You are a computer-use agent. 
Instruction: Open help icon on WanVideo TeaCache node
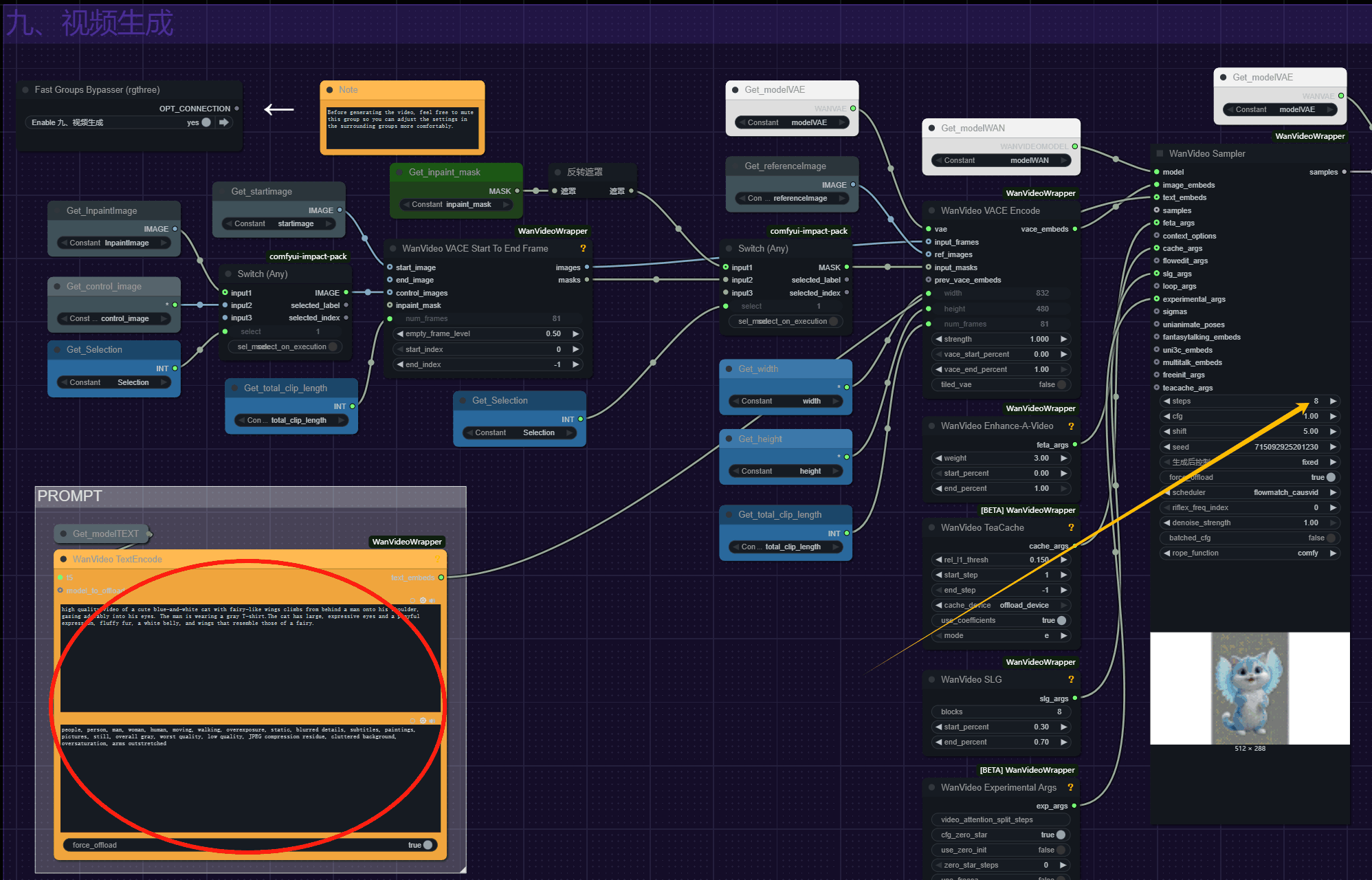(1070, 527)
